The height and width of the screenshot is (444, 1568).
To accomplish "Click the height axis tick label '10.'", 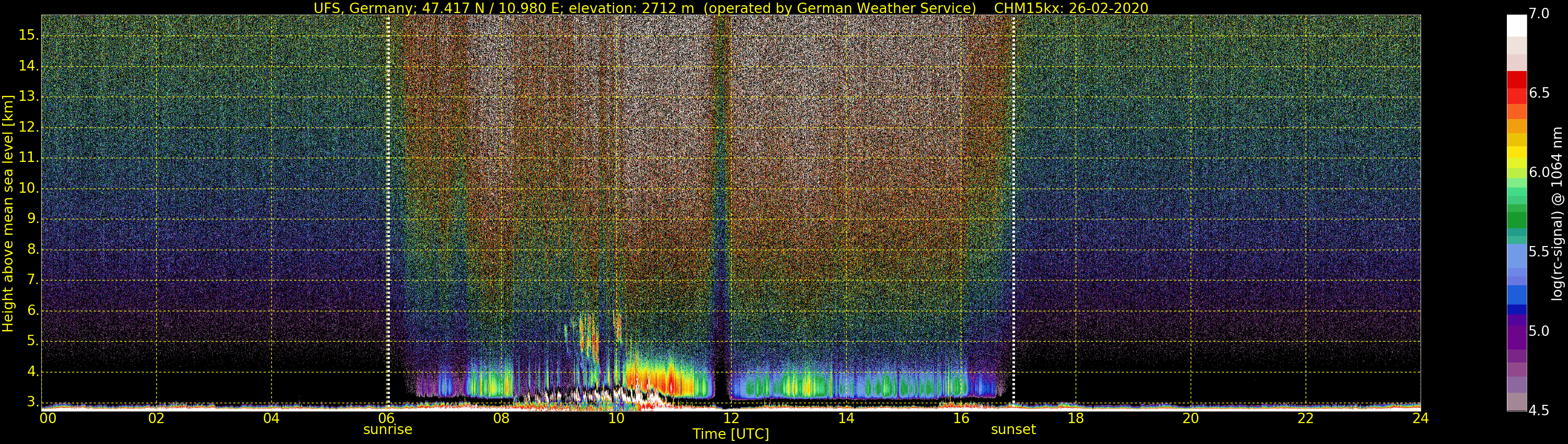I will click(28, 188).
